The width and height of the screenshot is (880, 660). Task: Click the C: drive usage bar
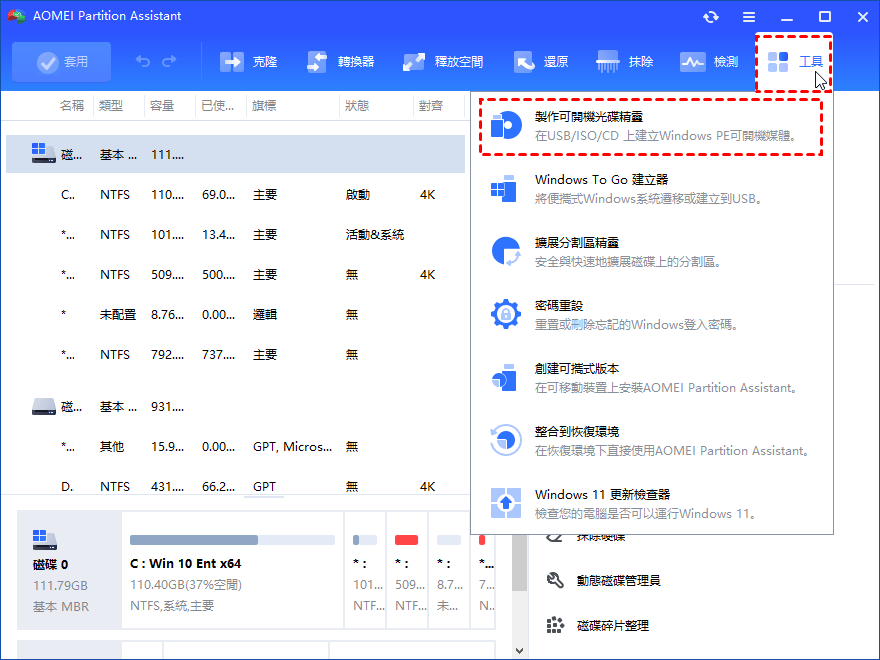coord(232,540)
